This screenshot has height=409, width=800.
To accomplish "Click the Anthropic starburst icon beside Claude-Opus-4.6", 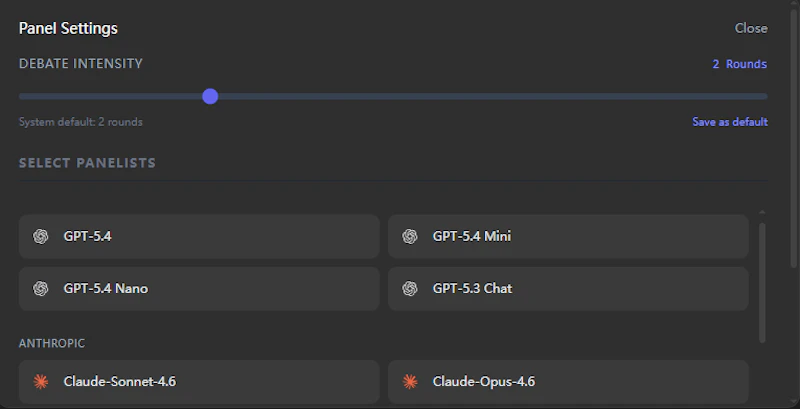I will [x=410, y=381].
